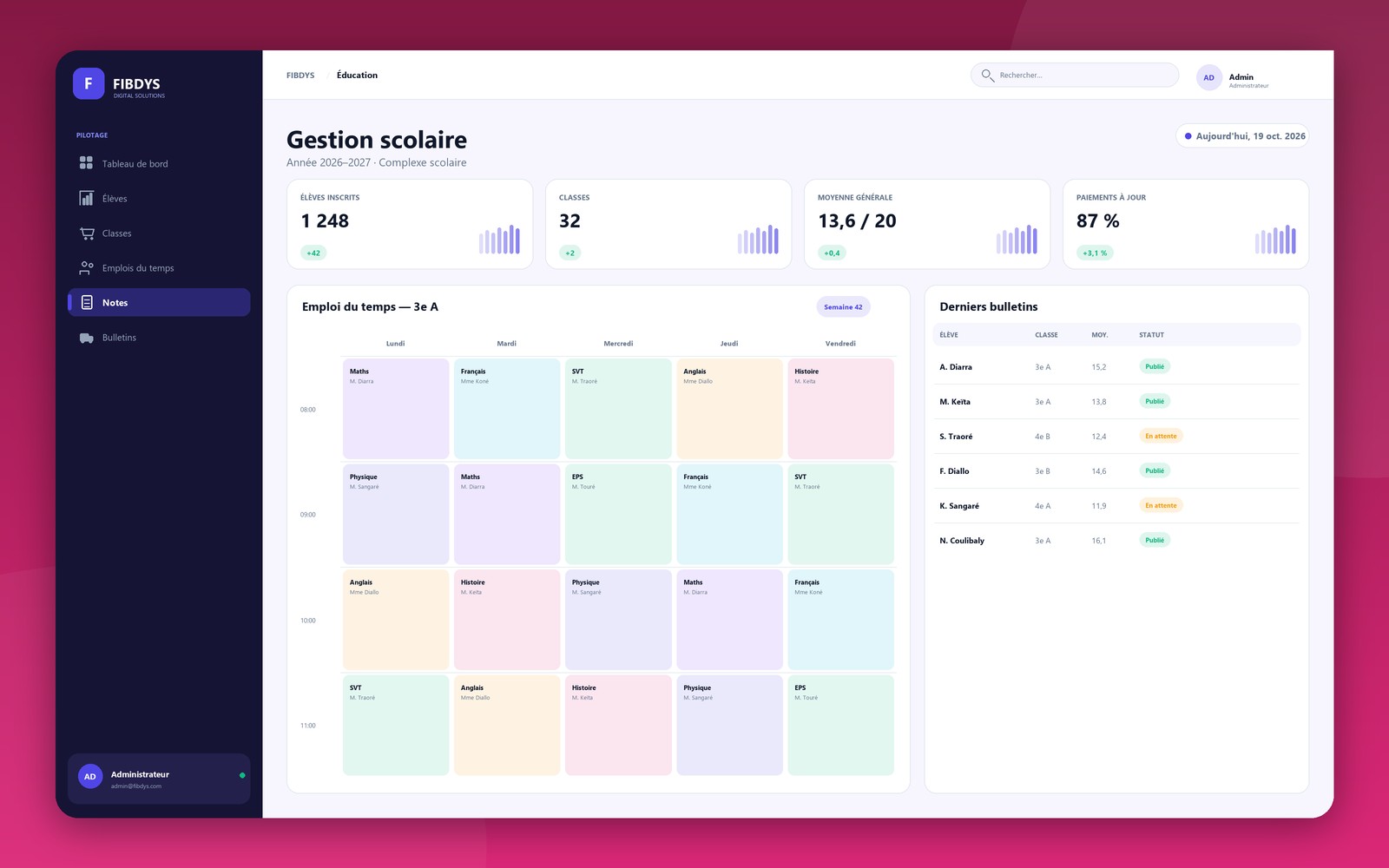Click the FIBDYS breadcrumb link
This screenshot has width=1389, height=868.
point(300,76)
